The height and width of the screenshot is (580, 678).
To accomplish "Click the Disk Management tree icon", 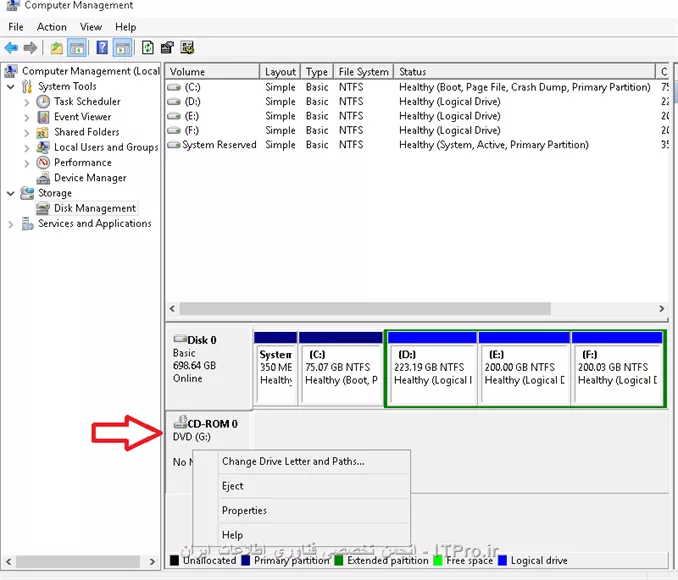I will click(x=43, y=208).
